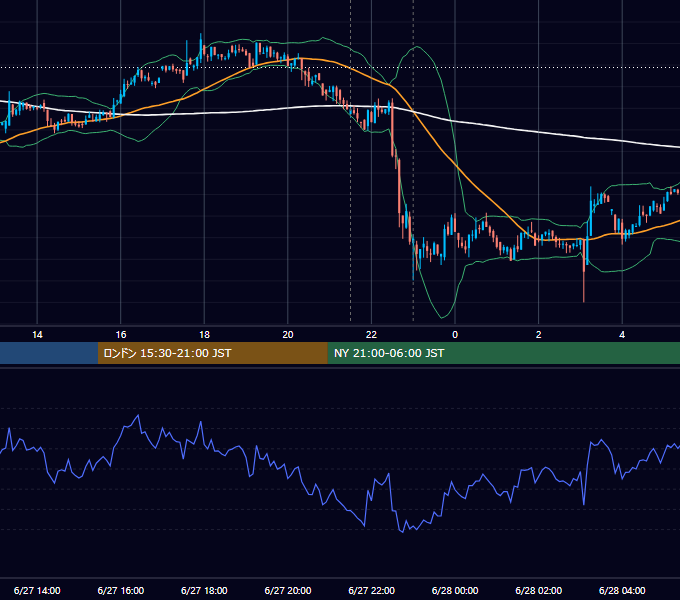The image size is (680, 600).
Task: Click the 16 hour axis label
Action: coord(121,335)
